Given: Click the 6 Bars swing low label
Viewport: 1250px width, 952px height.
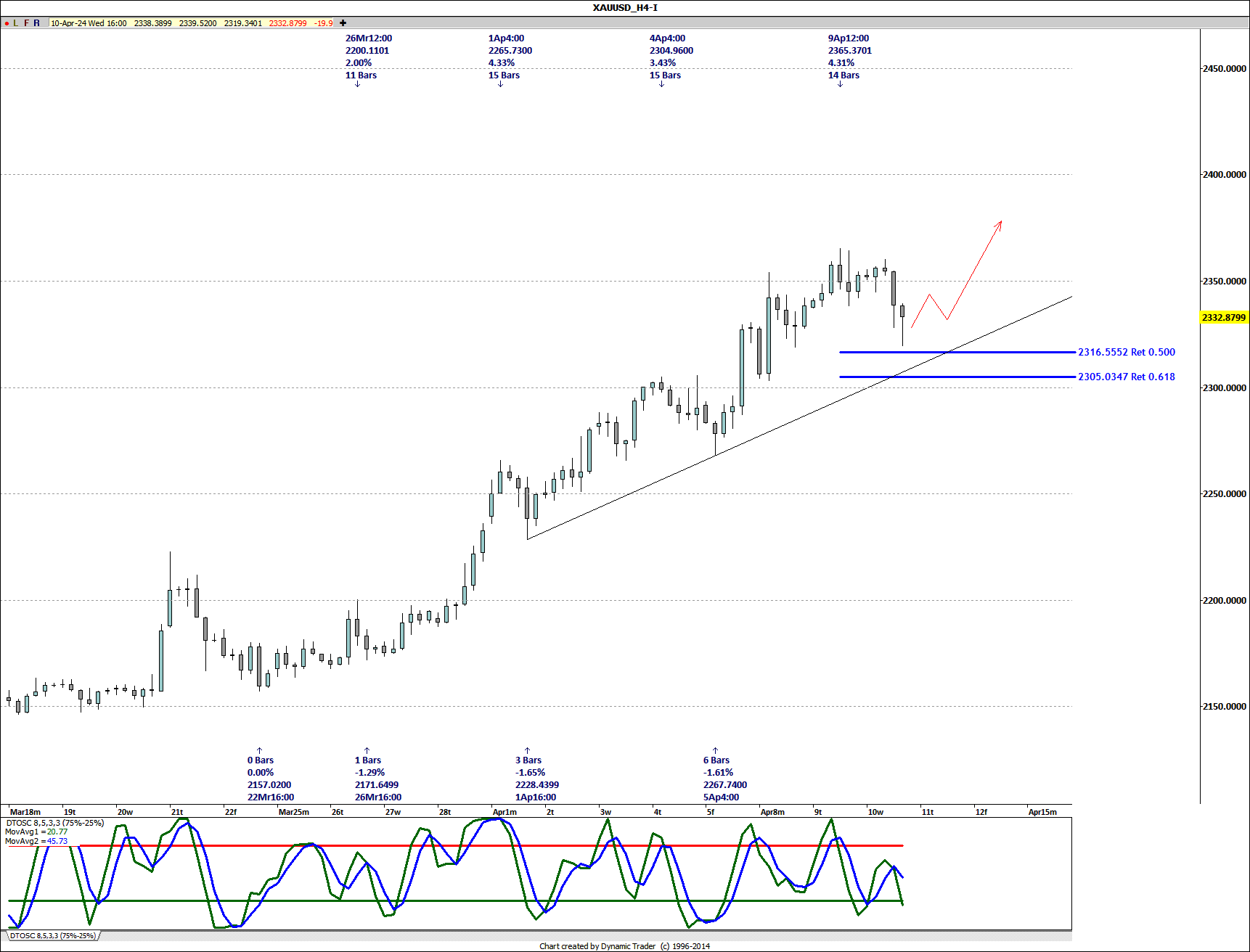Looking at the screenshot, I should pos(716,760).
